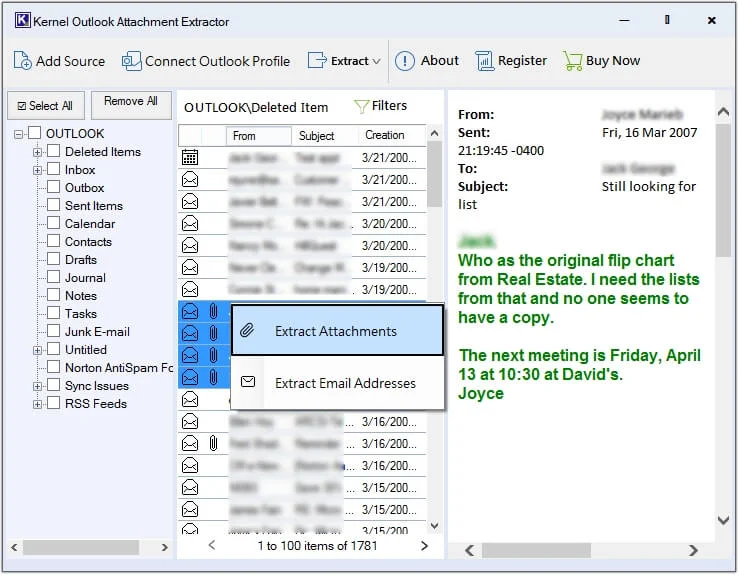Click the Filters funnel icon
Screen dimensions: 739x575
(361, 107)
